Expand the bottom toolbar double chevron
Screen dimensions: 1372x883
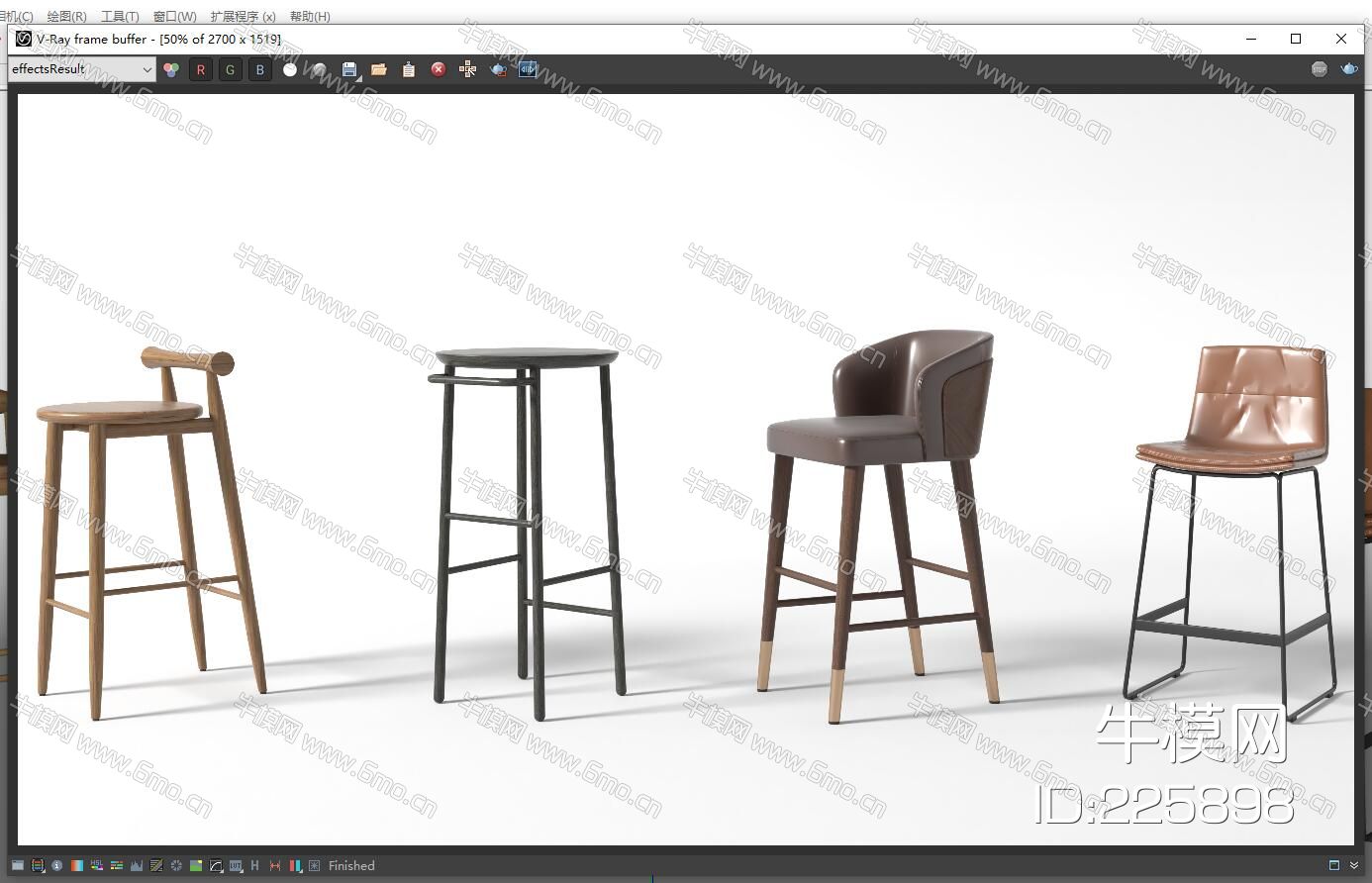(x=1354, y=865)
